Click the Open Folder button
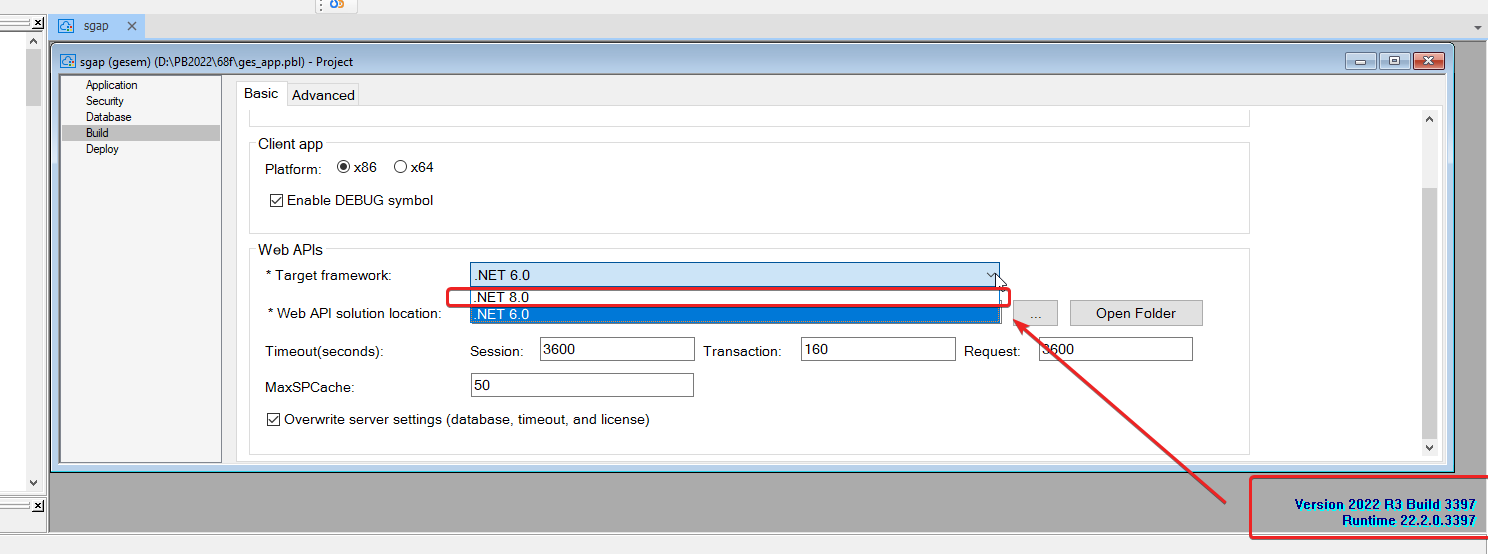 click(x=1135, y=313)
